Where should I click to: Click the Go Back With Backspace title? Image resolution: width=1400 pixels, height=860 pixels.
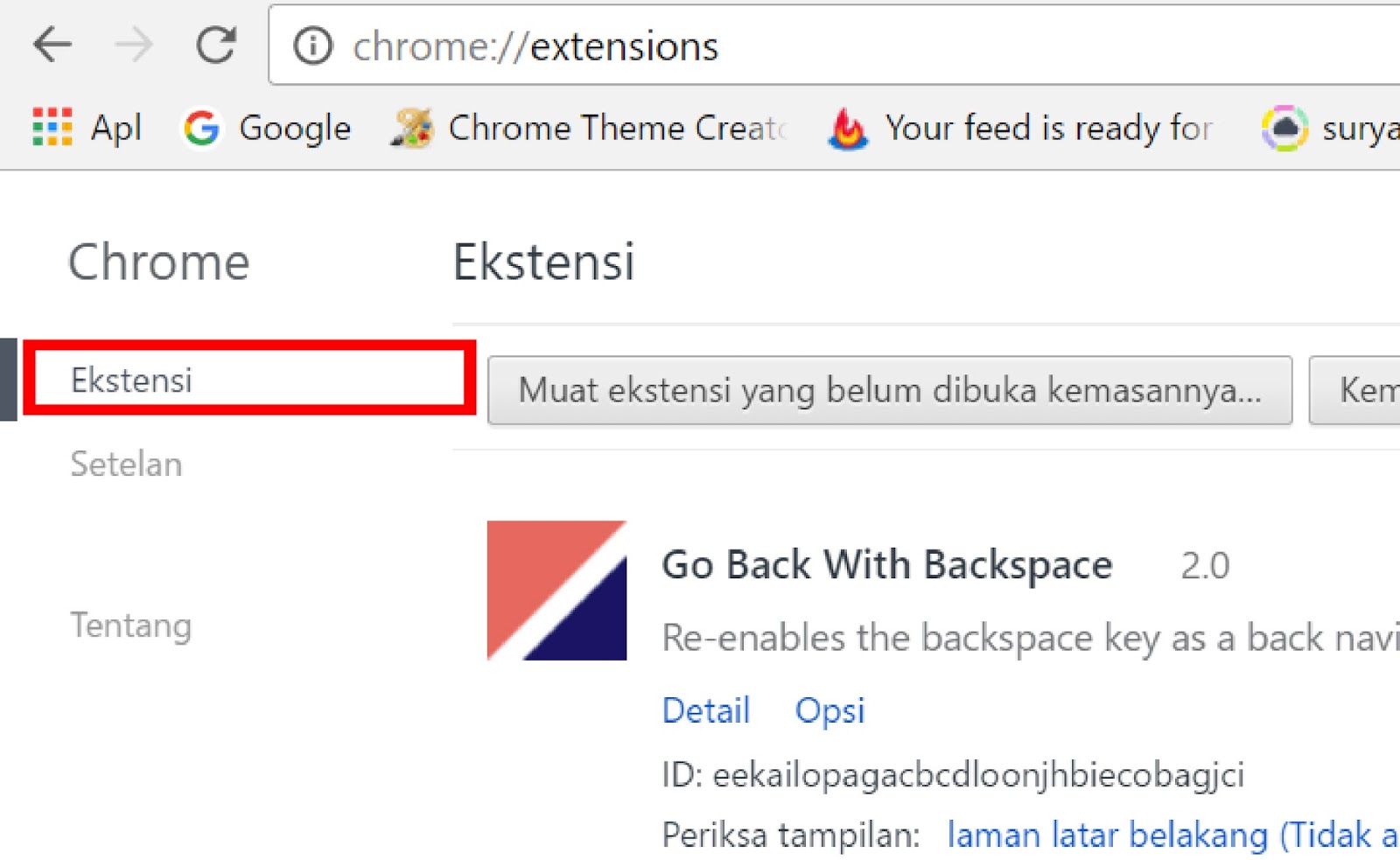pos(886,565)
